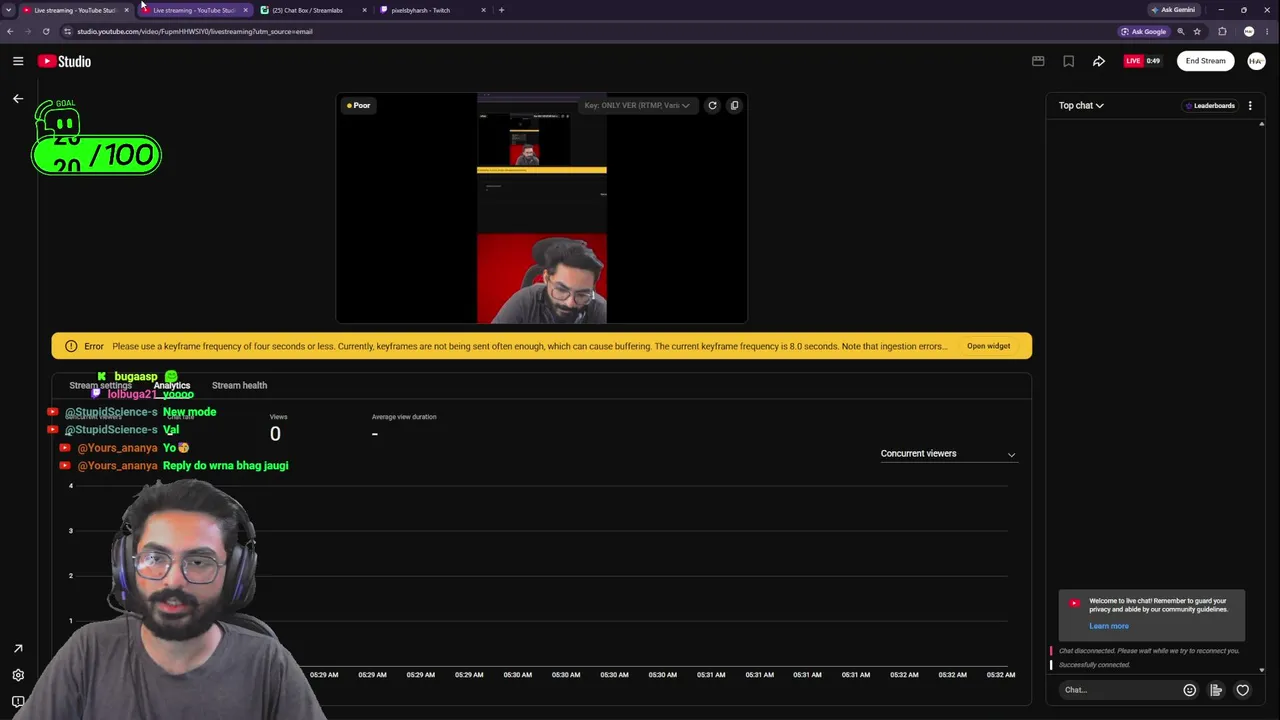Go back using the Studio arrow
This screenshot has width=1280, height=720.
point(17,98)
